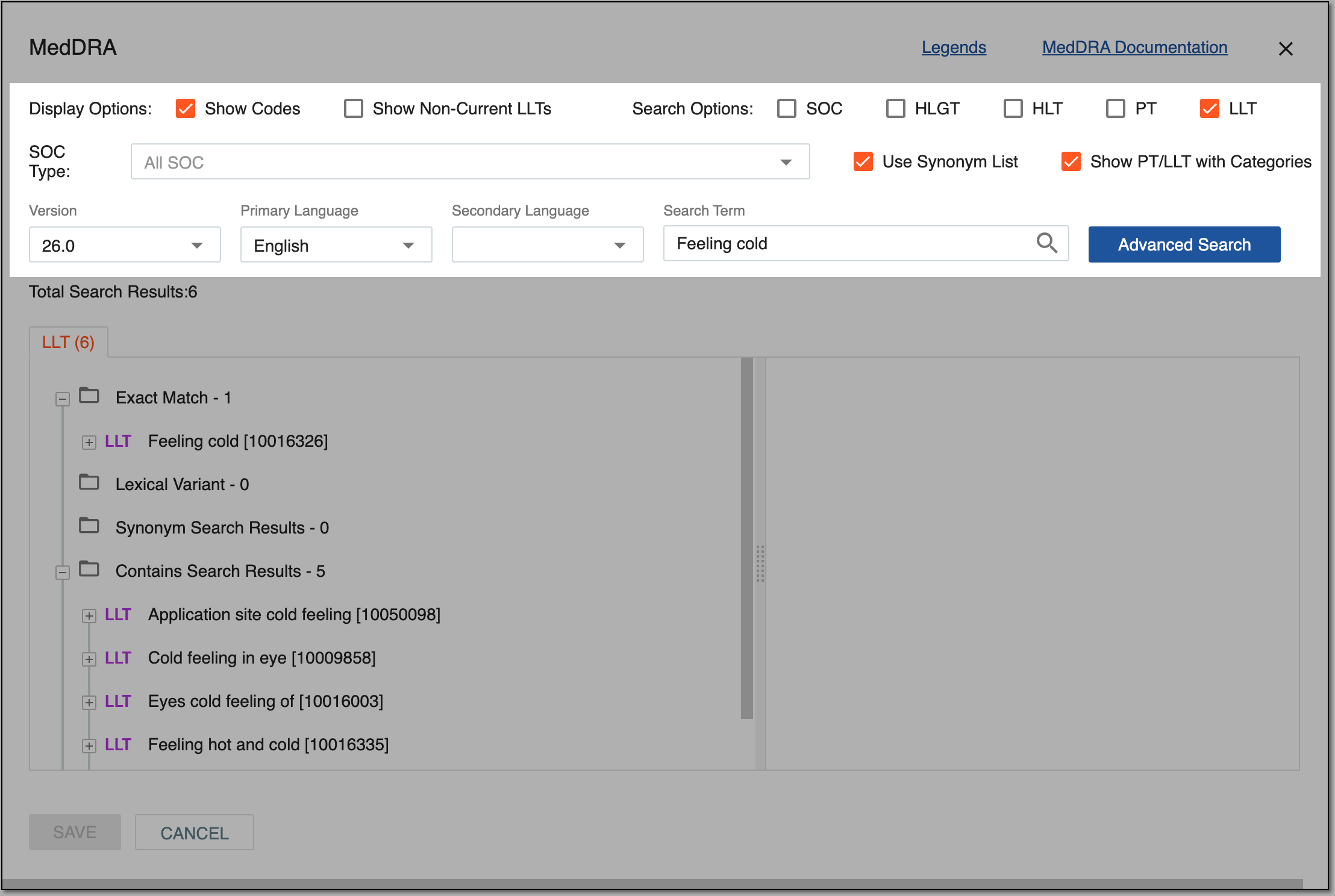Image resolution: width=1335 pixels, height=896 pixels.
Task: Expand Application site cold feeling node
Action: 89,616
